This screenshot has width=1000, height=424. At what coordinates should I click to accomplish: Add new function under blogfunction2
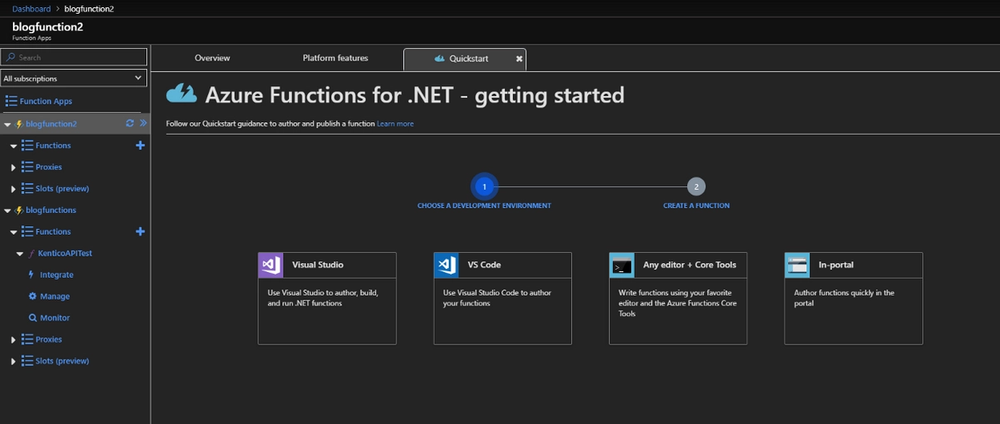[x=140, y=146]
